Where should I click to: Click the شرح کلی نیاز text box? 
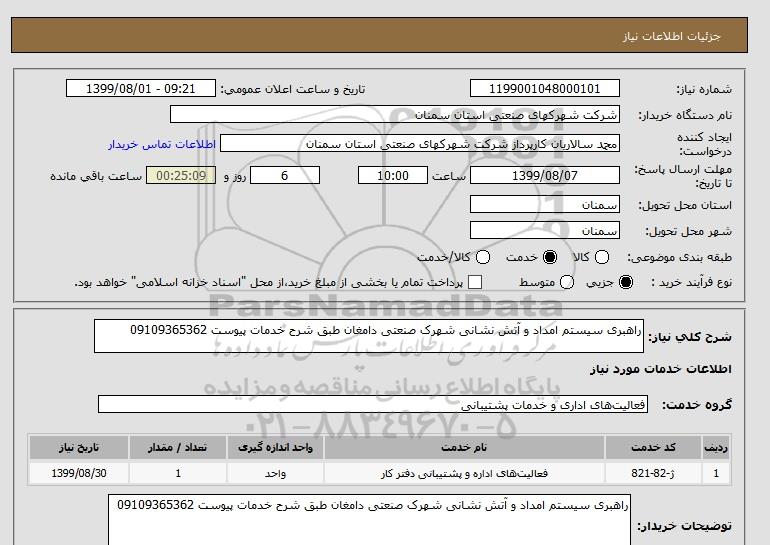(369, 336)
